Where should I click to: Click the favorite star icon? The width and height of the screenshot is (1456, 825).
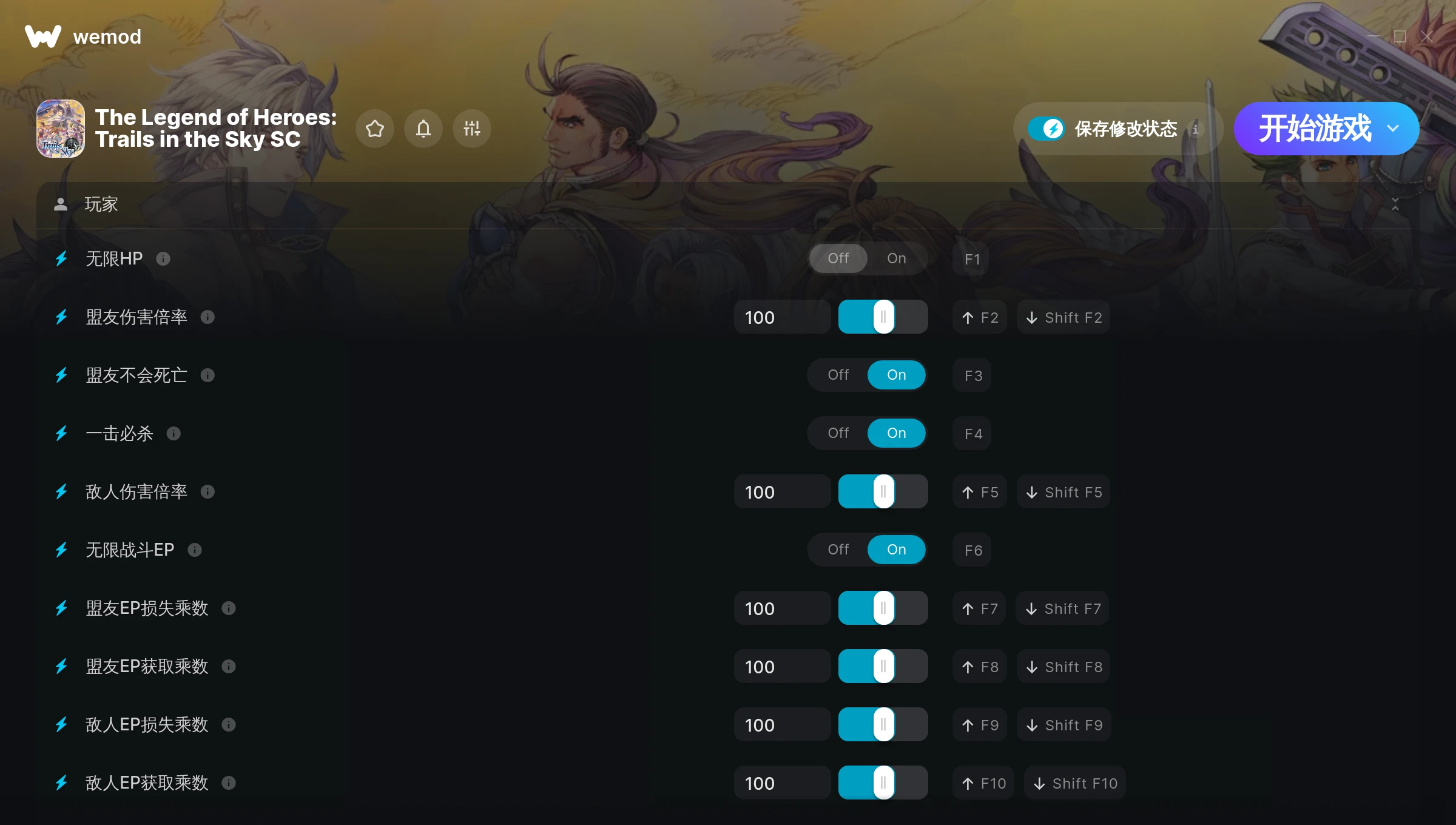pos(375,129)
